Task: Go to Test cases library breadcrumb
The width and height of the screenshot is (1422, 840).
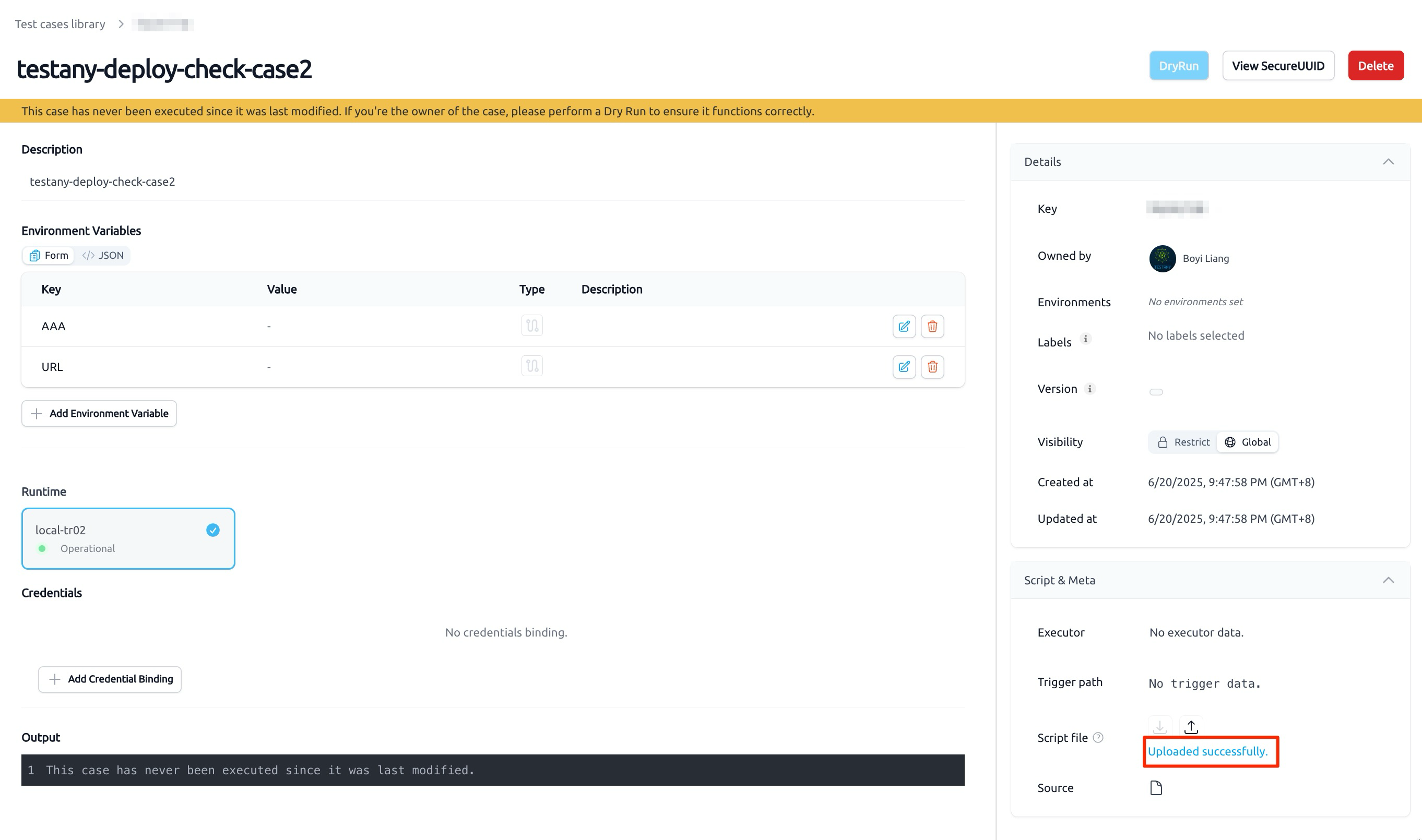Action: (x=60, y=24)
